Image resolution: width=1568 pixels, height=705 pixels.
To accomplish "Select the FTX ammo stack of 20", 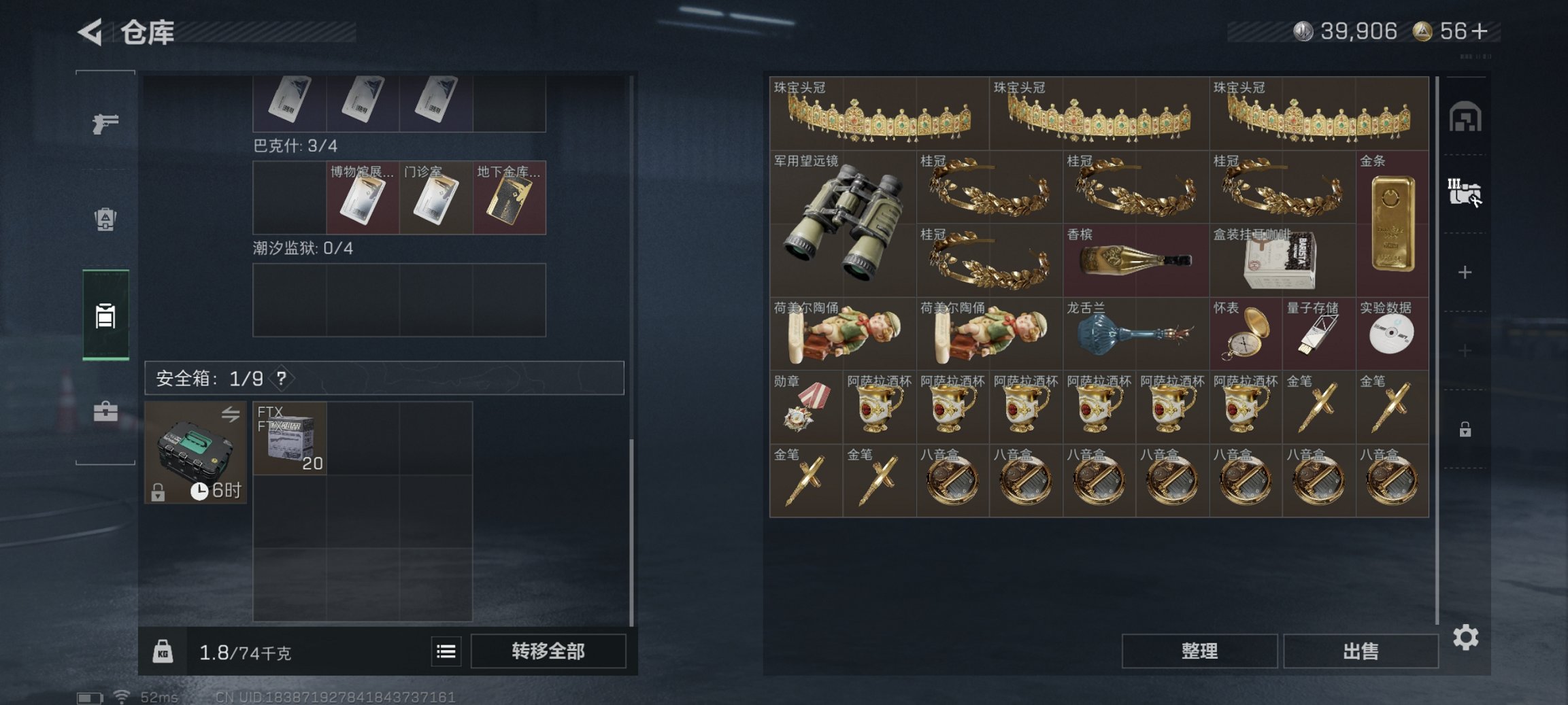I will coord(290,439).
